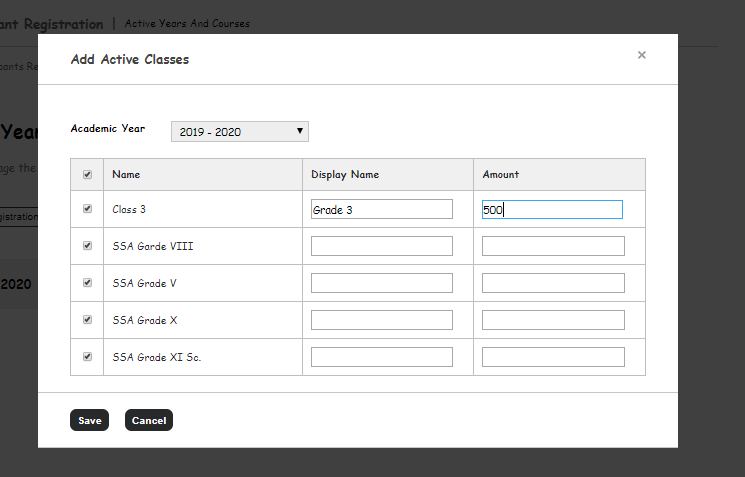Click Display Name field for SSA Grade X
The image size is (745, 477).
click(x=382, y=320)
